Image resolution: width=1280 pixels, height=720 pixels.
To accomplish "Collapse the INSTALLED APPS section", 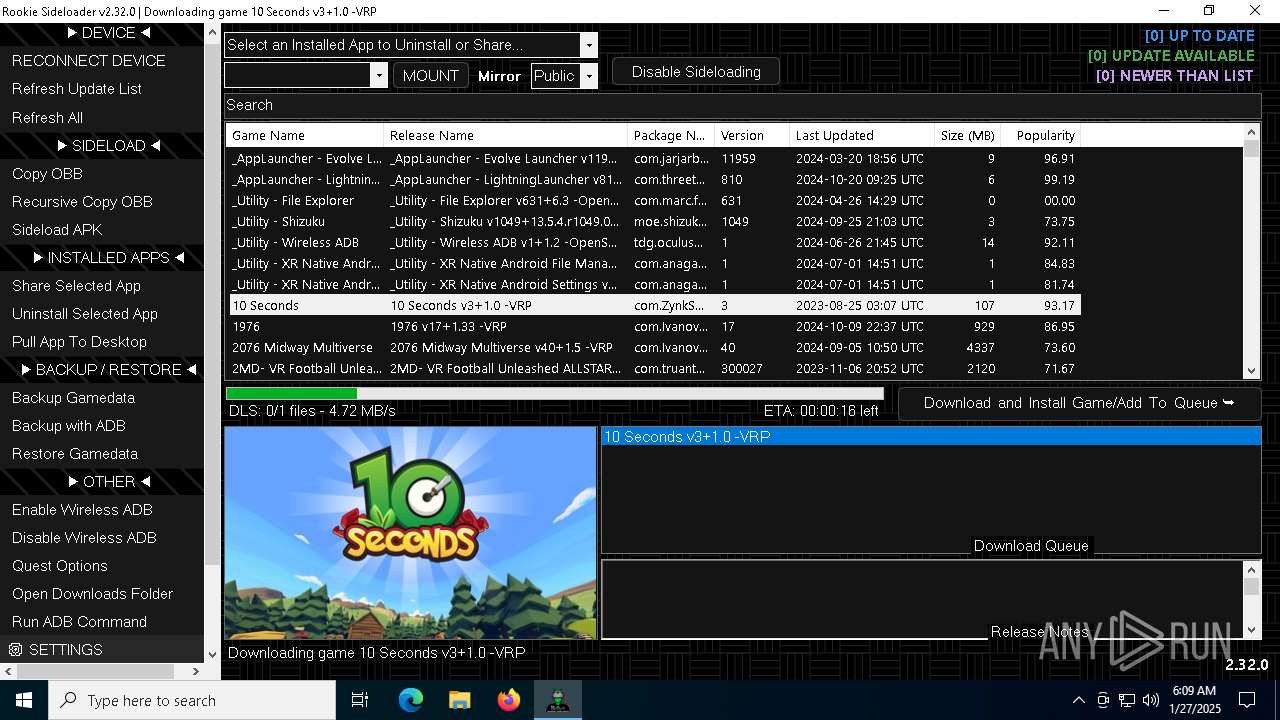I will click(109, 257).
